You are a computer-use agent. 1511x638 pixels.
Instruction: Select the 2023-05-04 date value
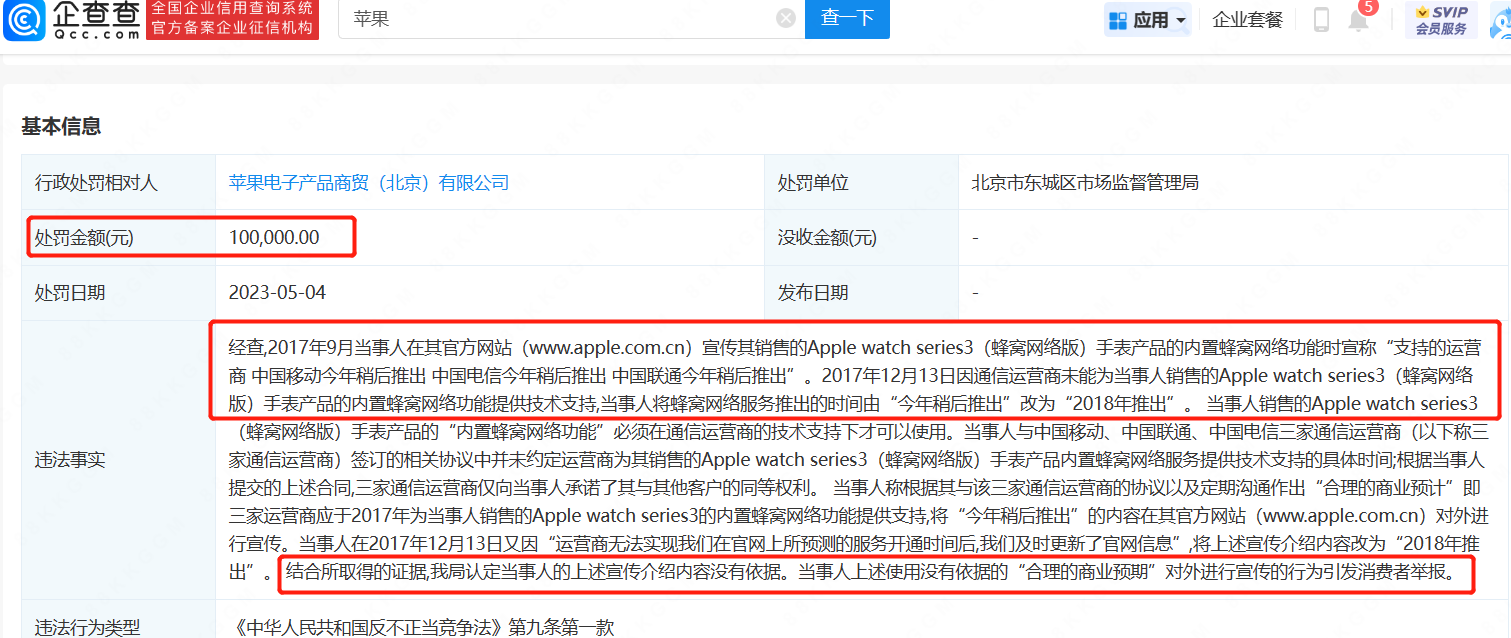(277, 293)
